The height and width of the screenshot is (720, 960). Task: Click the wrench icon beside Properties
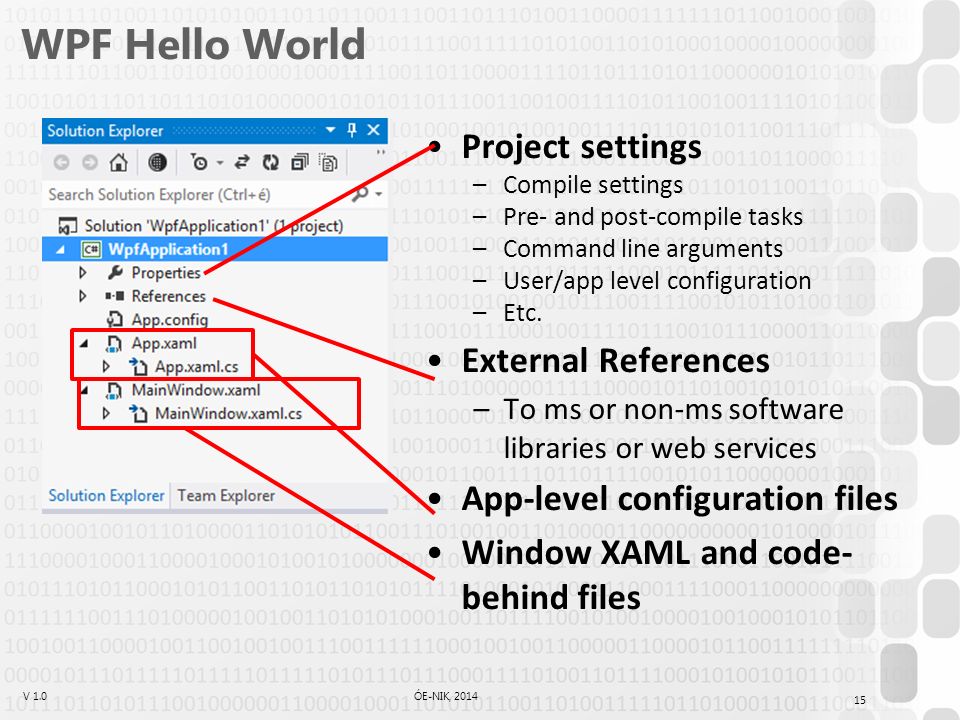tap(114, 272)
